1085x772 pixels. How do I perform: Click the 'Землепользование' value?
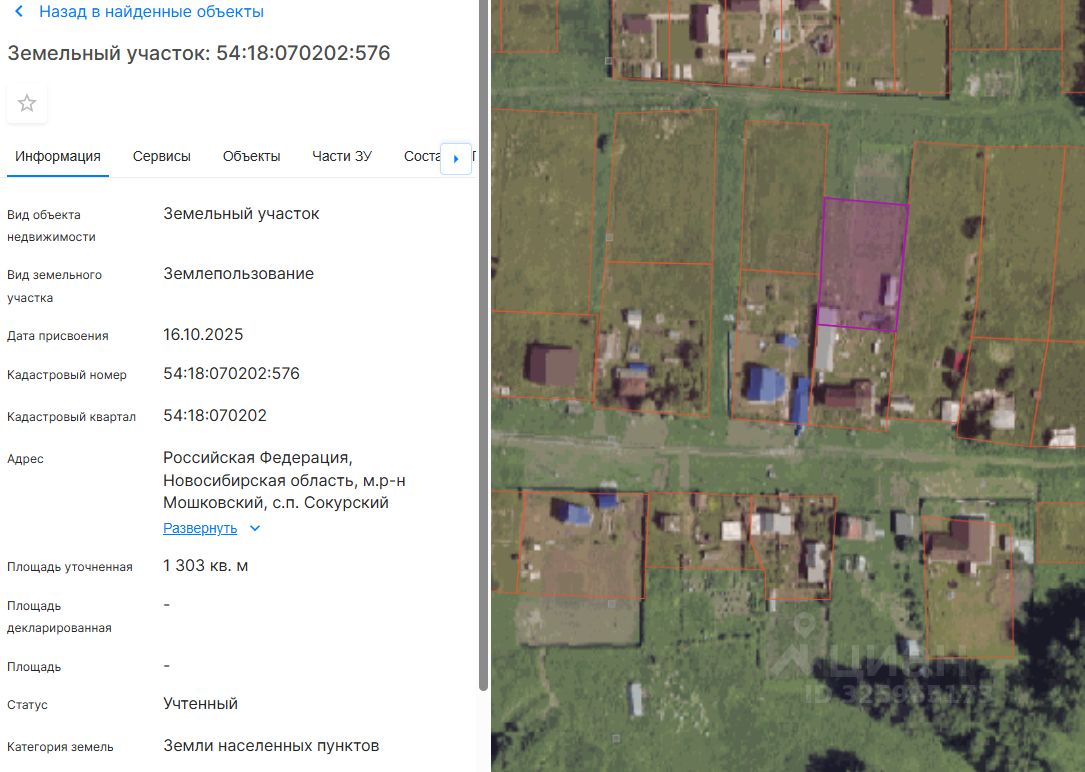point(239,274)
